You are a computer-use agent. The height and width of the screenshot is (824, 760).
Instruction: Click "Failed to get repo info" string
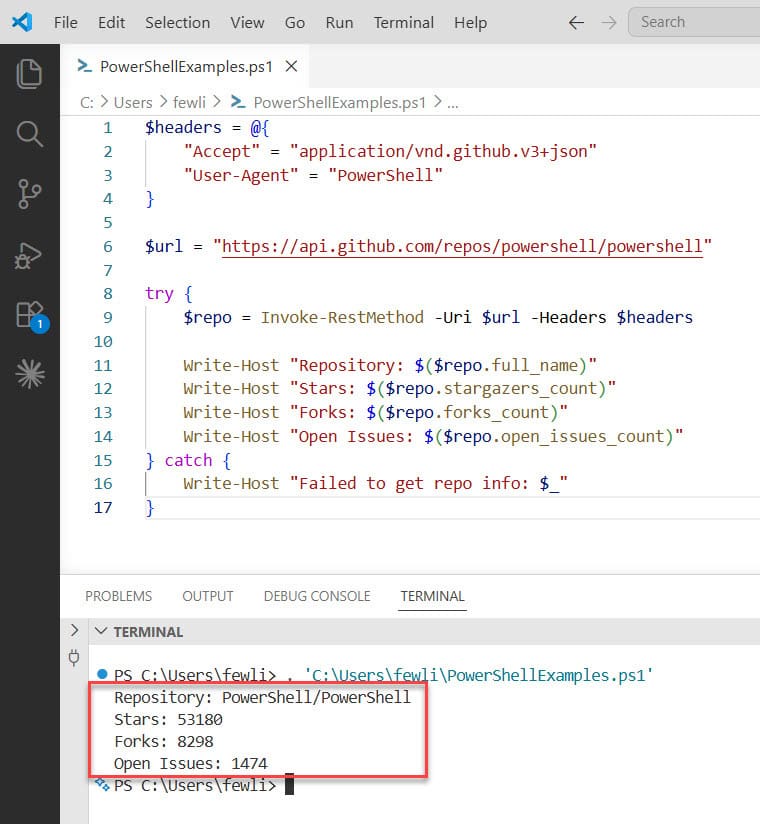[x=428, y=483]
